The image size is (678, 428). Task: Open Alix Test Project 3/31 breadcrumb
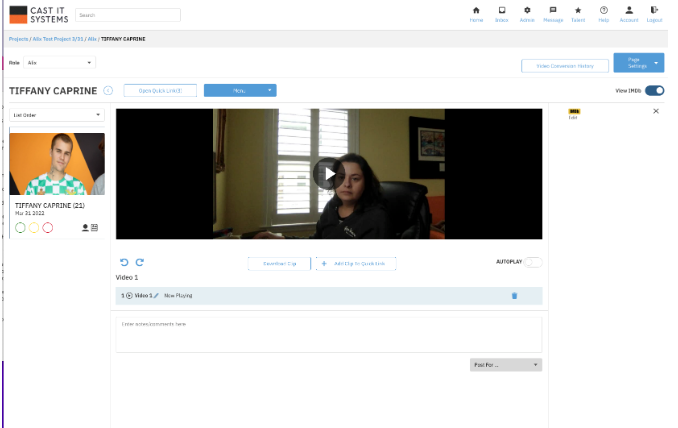pos(58,39)
